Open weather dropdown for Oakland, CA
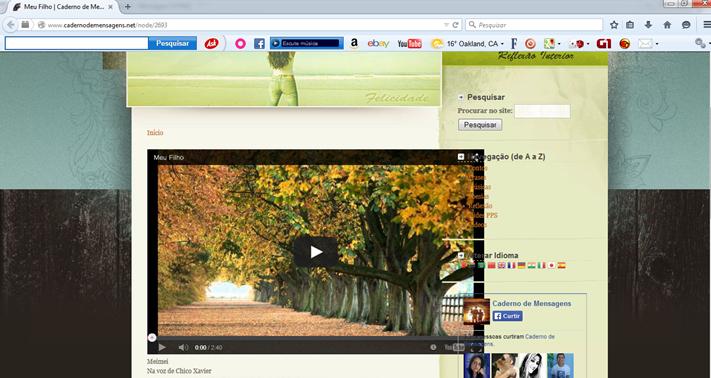711x378 pixels. pyautogui.click(x=502, y=44)
